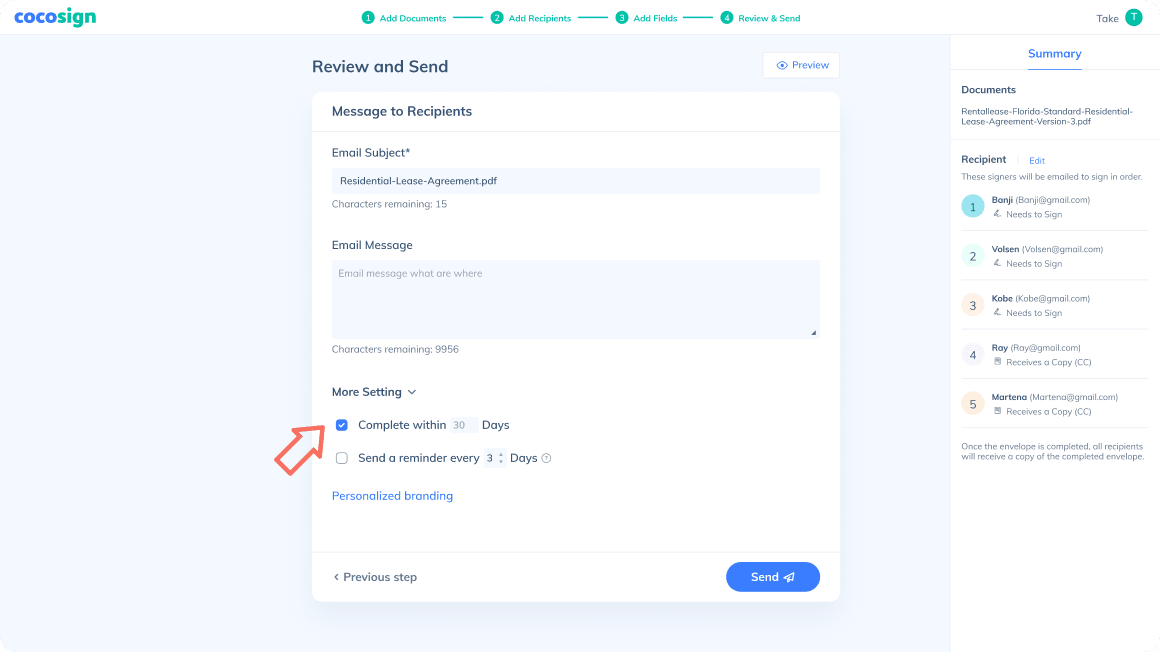1160x652 pixels.
Task: Click the Send button
Action: click(772, 577)
